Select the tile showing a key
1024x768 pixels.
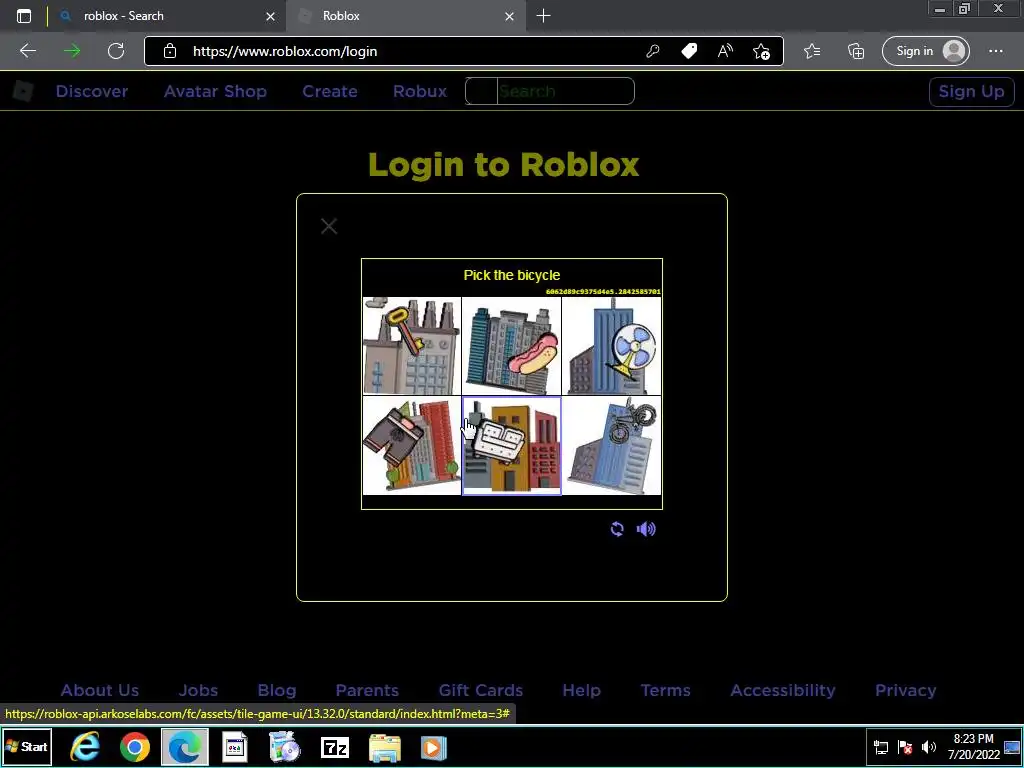412,346
